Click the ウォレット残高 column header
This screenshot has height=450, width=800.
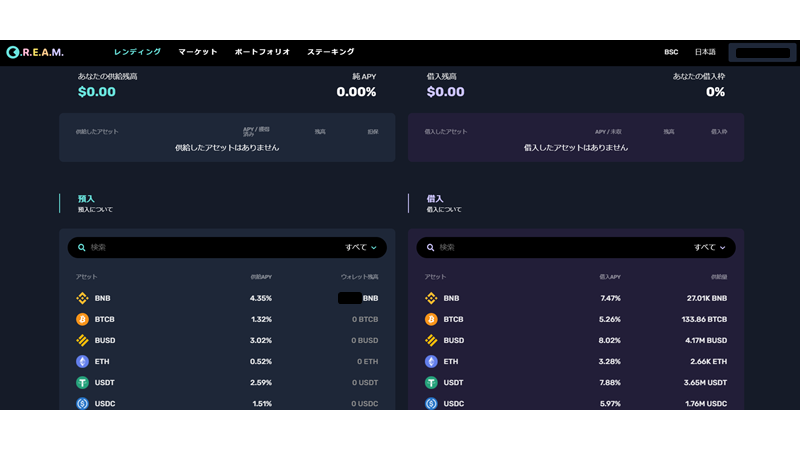click(360, 277)
